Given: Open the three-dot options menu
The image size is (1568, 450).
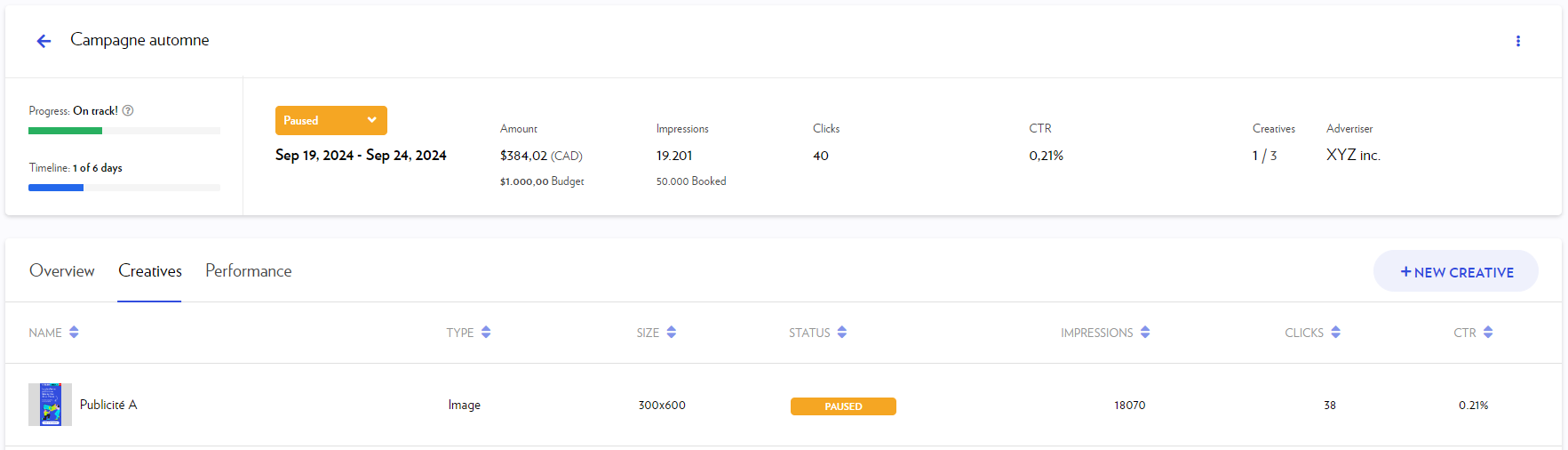Looking at the screenshot, I should (x=1517, y=41).
